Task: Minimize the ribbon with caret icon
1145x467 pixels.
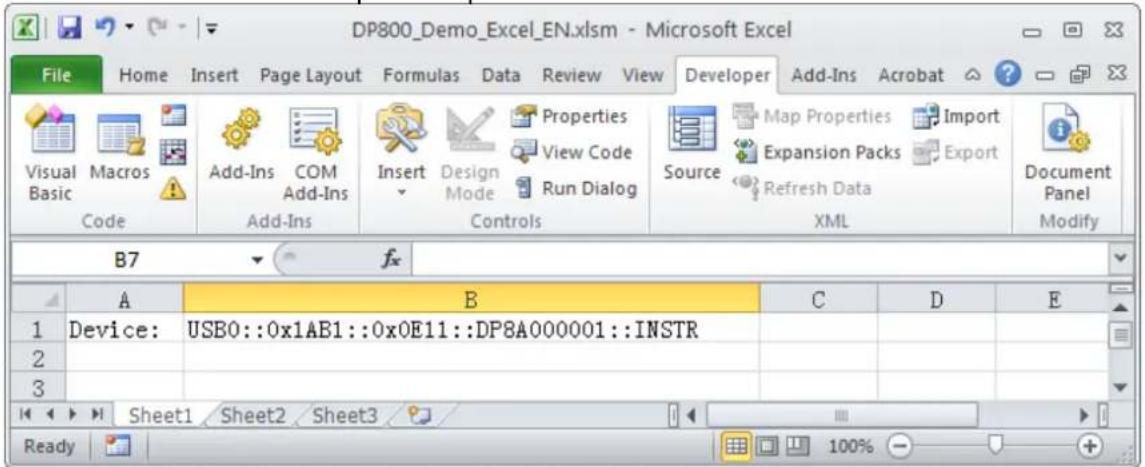Action: point(974,76)
